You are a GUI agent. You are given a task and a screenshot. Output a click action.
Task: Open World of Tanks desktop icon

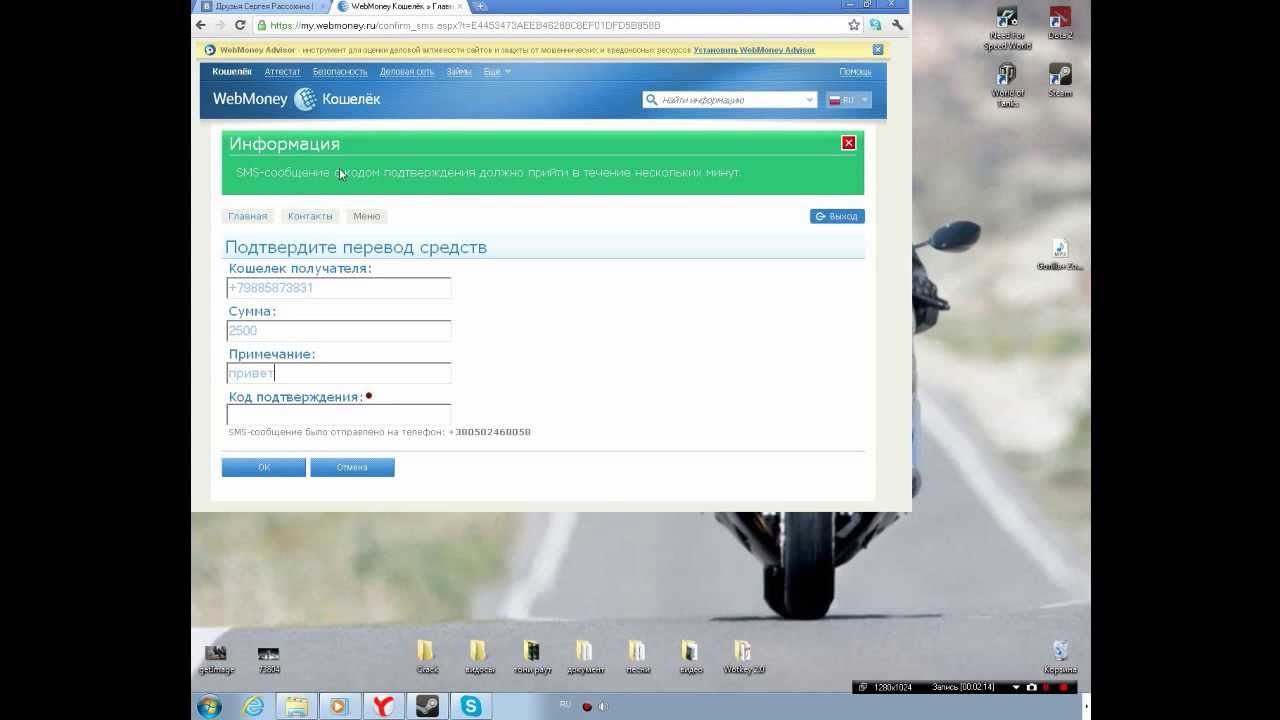click(1007, 85)
